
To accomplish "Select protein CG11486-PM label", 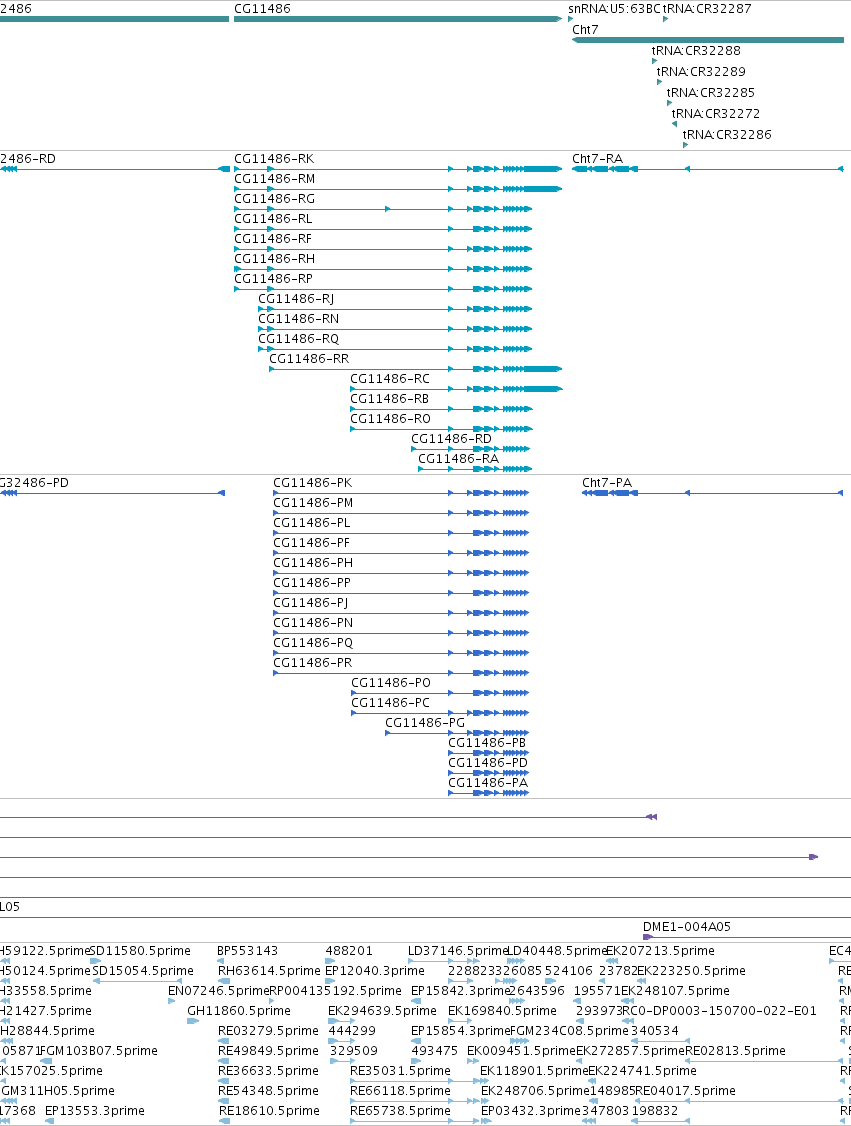I will coord(314,503).
